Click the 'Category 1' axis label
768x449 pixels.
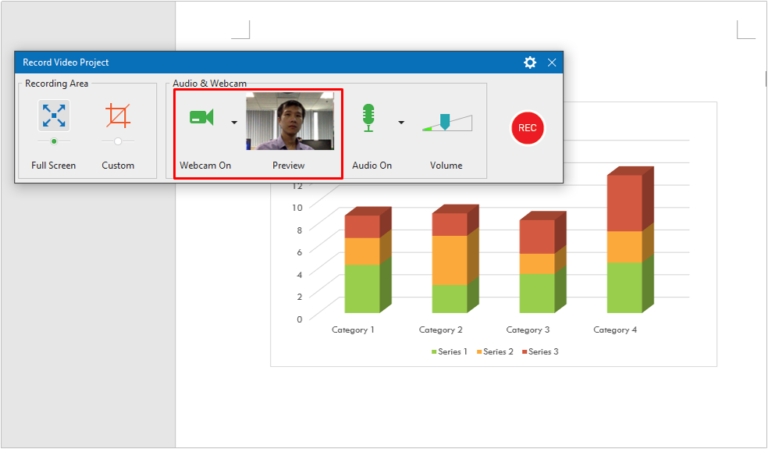point(353,330)
